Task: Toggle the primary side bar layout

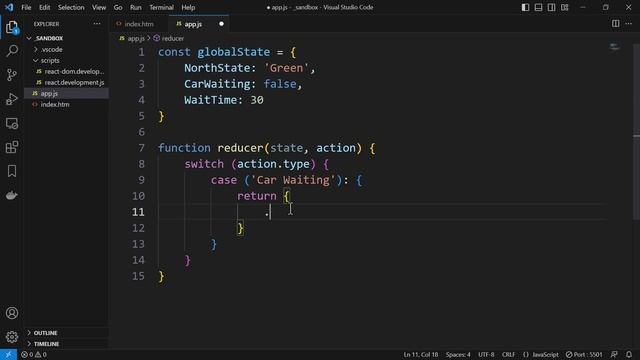Action: click(525, 7)
